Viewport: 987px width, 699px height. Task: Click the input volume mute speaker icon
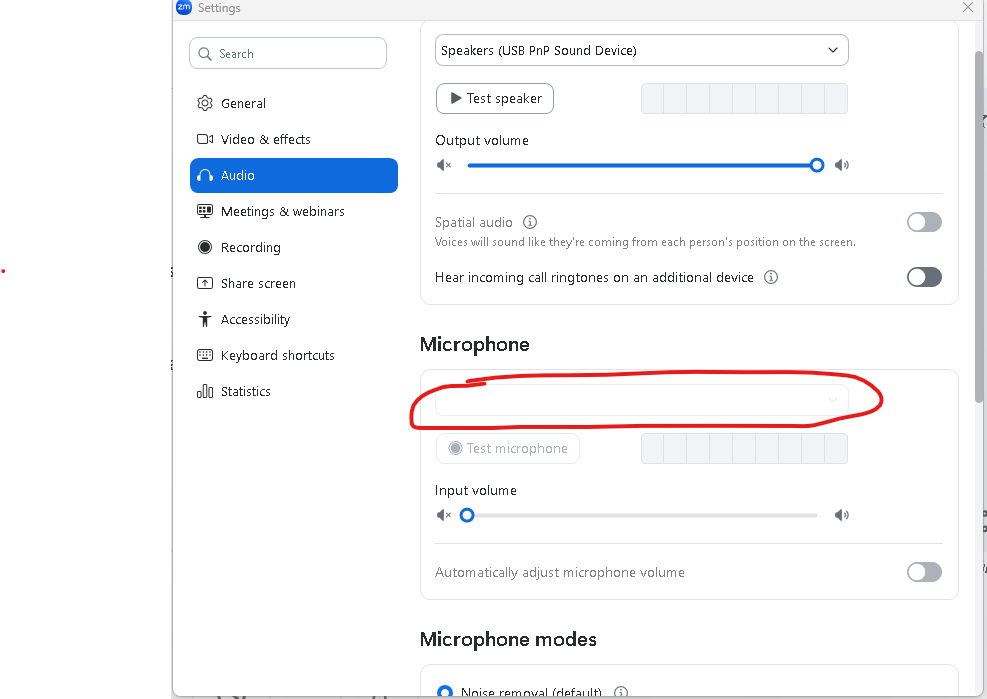[x=444, y=515]
